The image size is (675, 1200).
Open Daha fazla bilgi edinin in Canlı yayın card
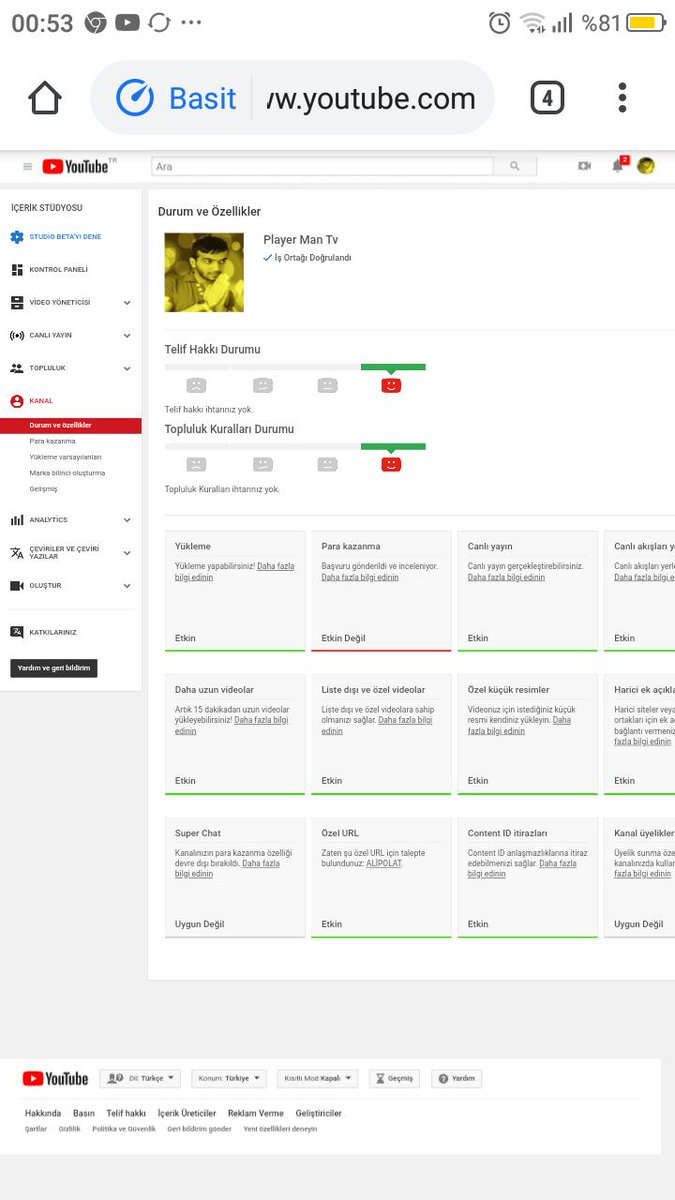tap(506, 577)
